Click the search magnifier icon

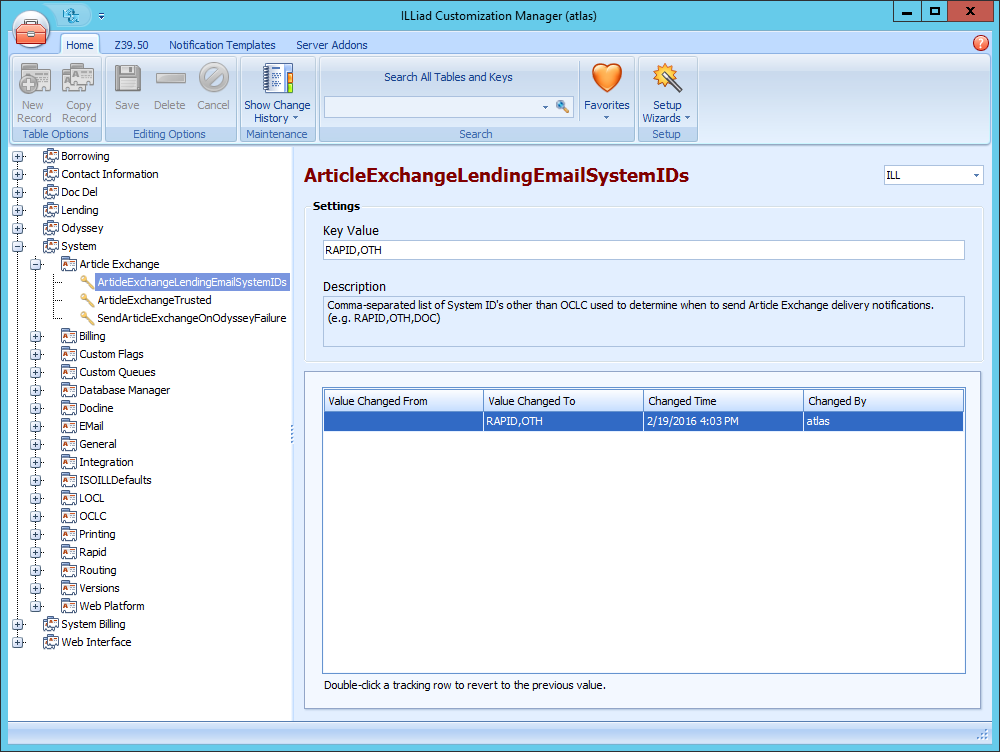pos(563,106)
